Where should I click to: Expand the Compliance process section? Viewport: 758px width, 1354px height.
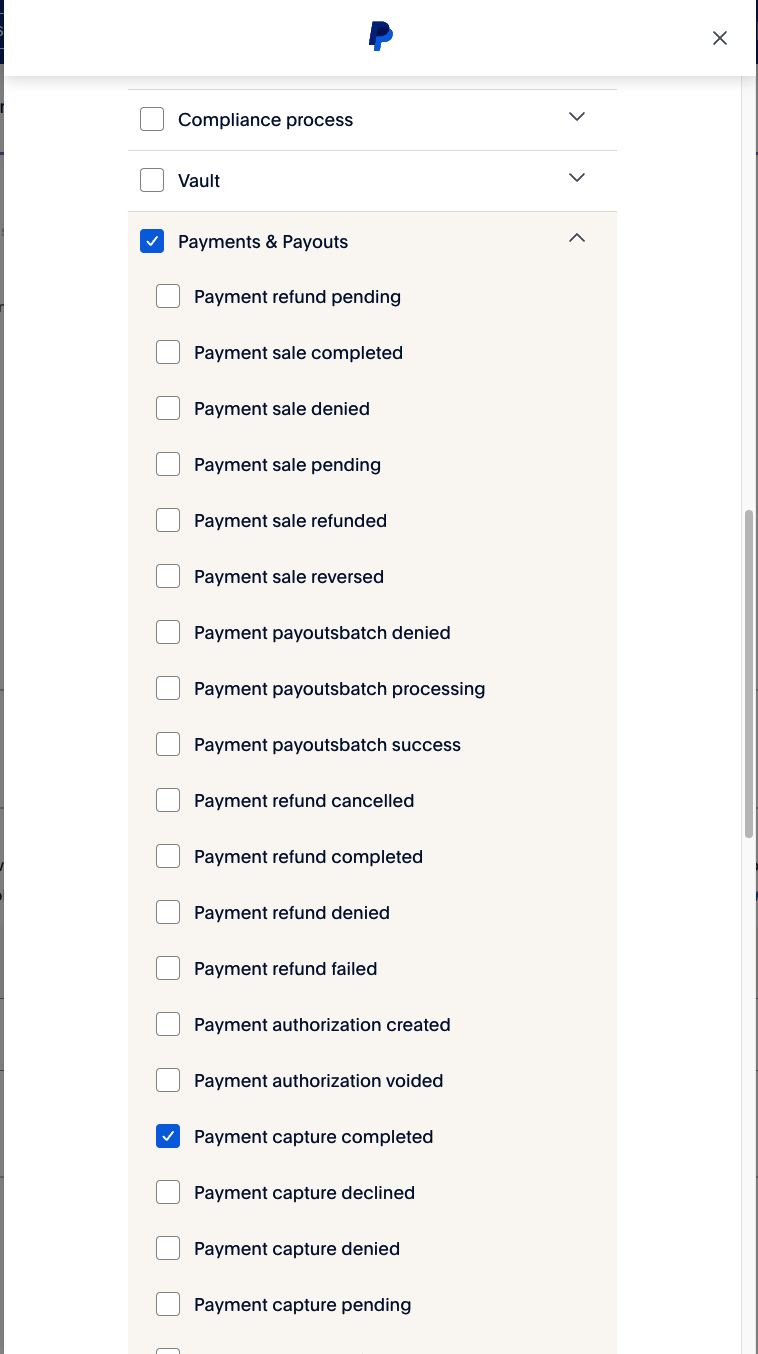(x=576, y=117)
